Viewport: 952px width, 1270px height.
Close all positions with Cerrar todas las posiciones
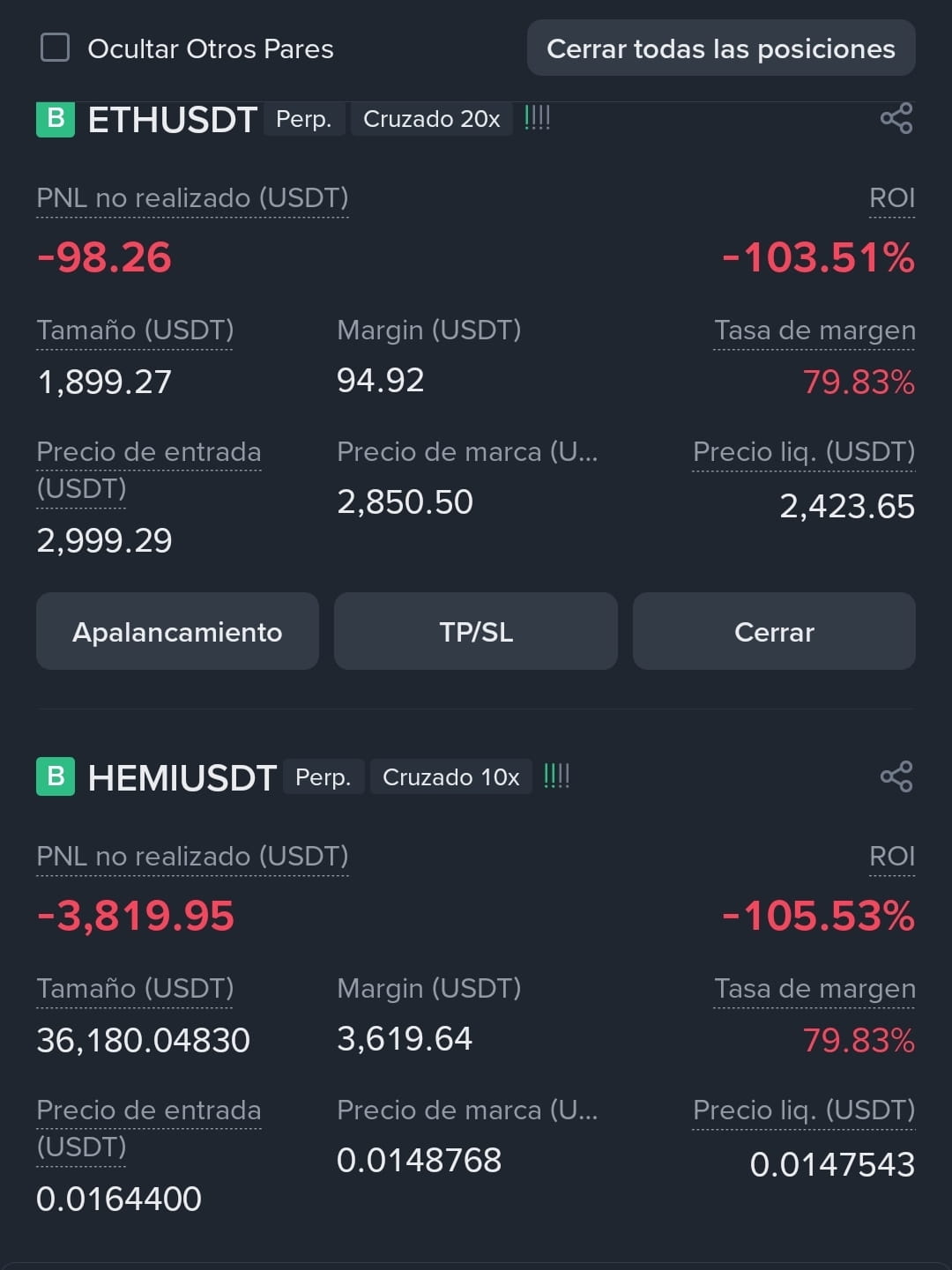tap(721, 48)
